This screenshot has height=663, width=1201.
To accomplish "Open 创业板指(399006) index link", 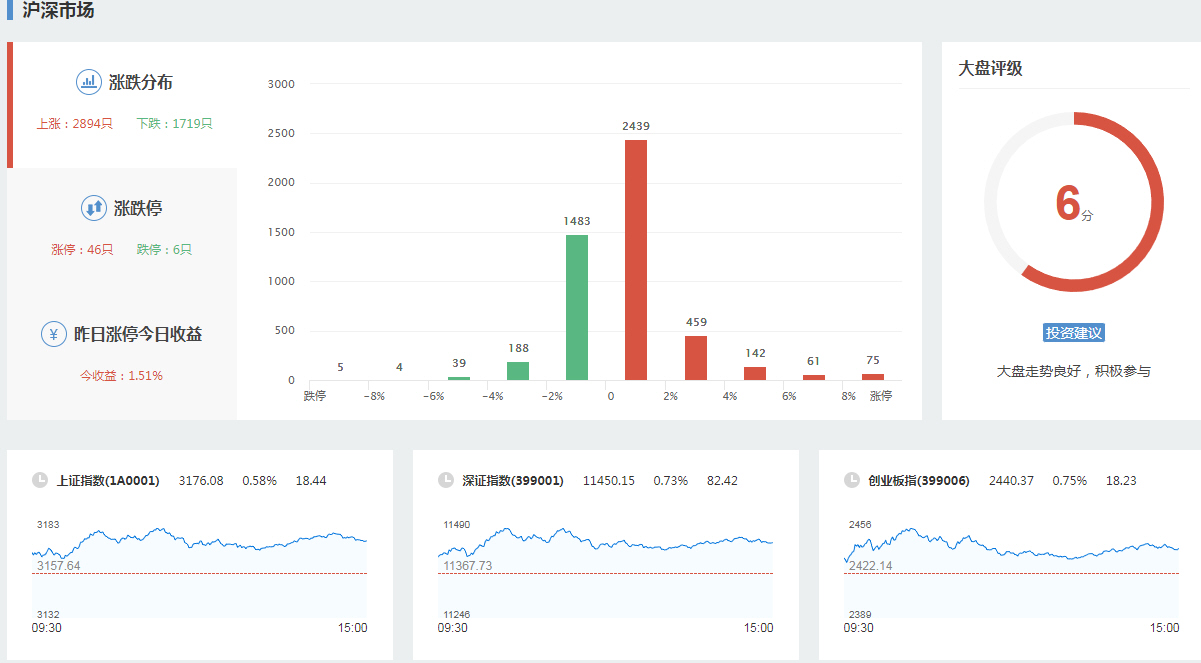I will [x=918, y=481].
